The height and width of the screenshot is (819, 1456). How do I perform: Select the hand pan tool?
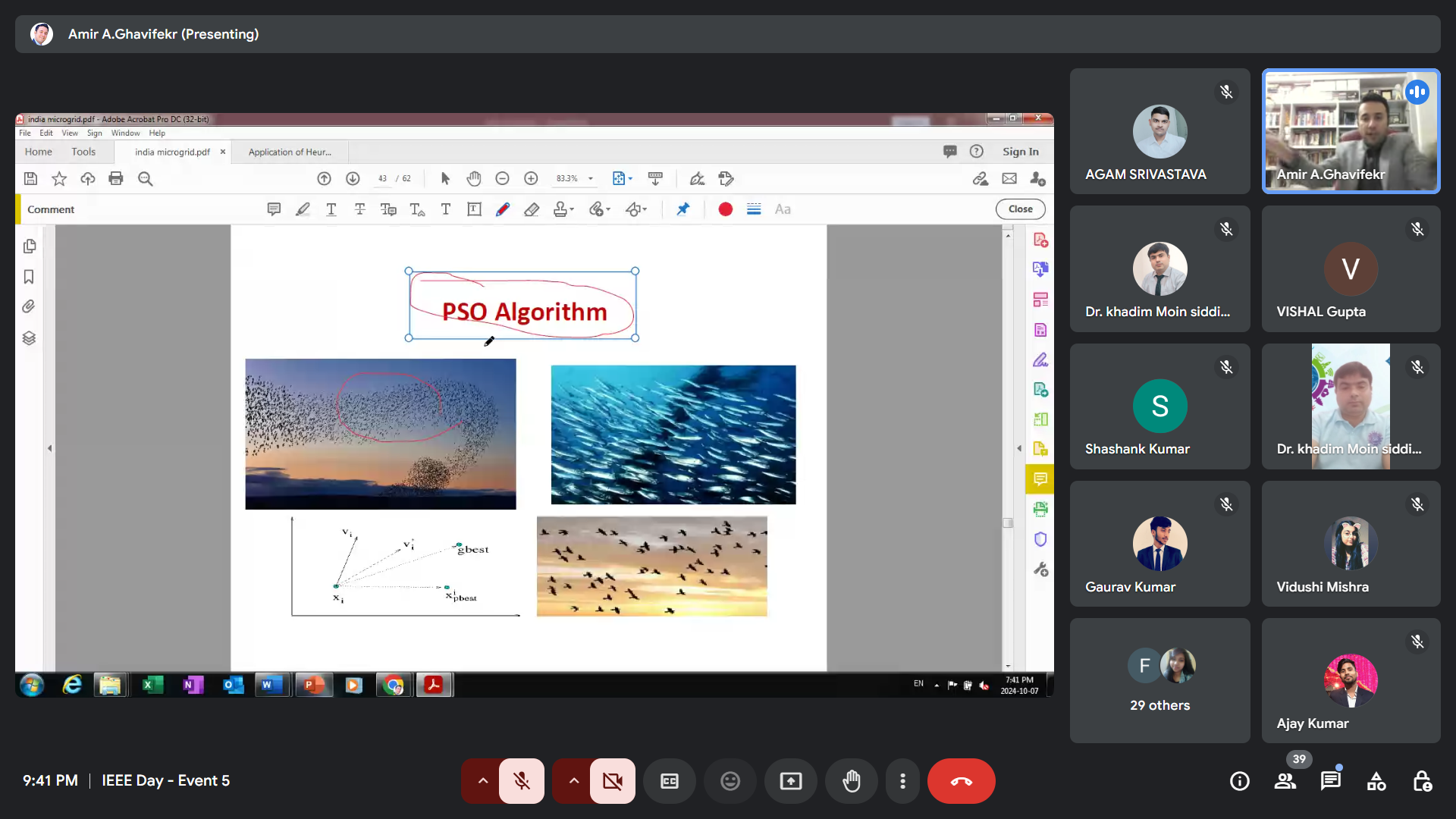click(474, 178)
